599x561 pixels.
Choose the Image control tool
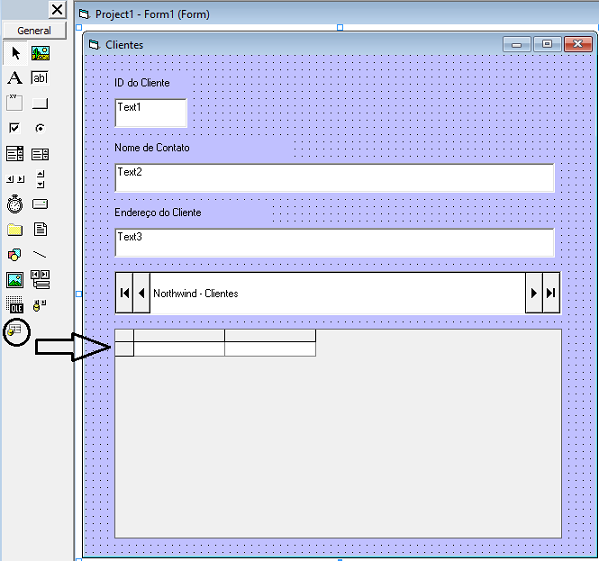(15, 280)
